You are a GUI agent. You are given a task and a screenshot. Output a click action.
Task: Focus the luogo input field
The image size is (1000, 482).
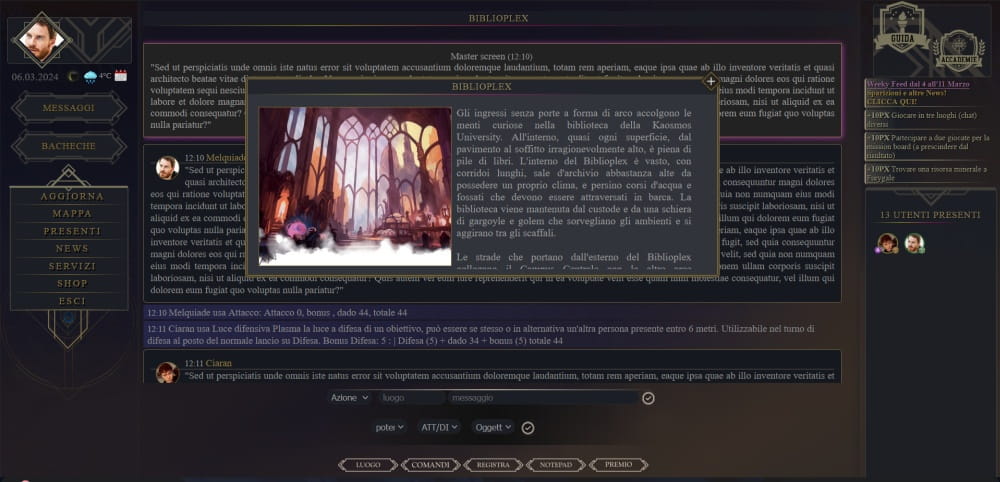coord(411,398)
